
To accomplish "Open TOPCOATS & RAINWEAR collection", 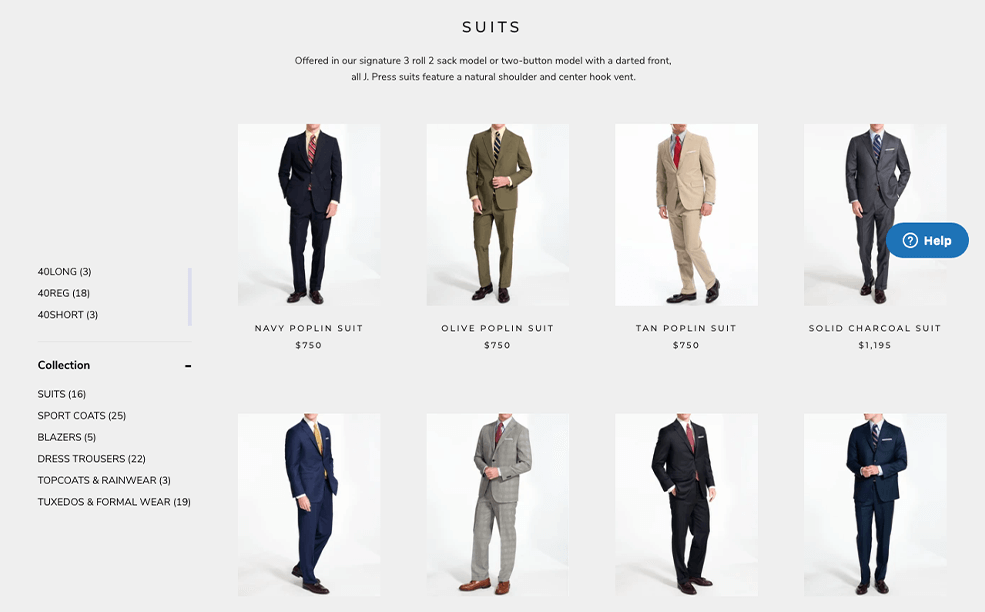I will 104,480.
